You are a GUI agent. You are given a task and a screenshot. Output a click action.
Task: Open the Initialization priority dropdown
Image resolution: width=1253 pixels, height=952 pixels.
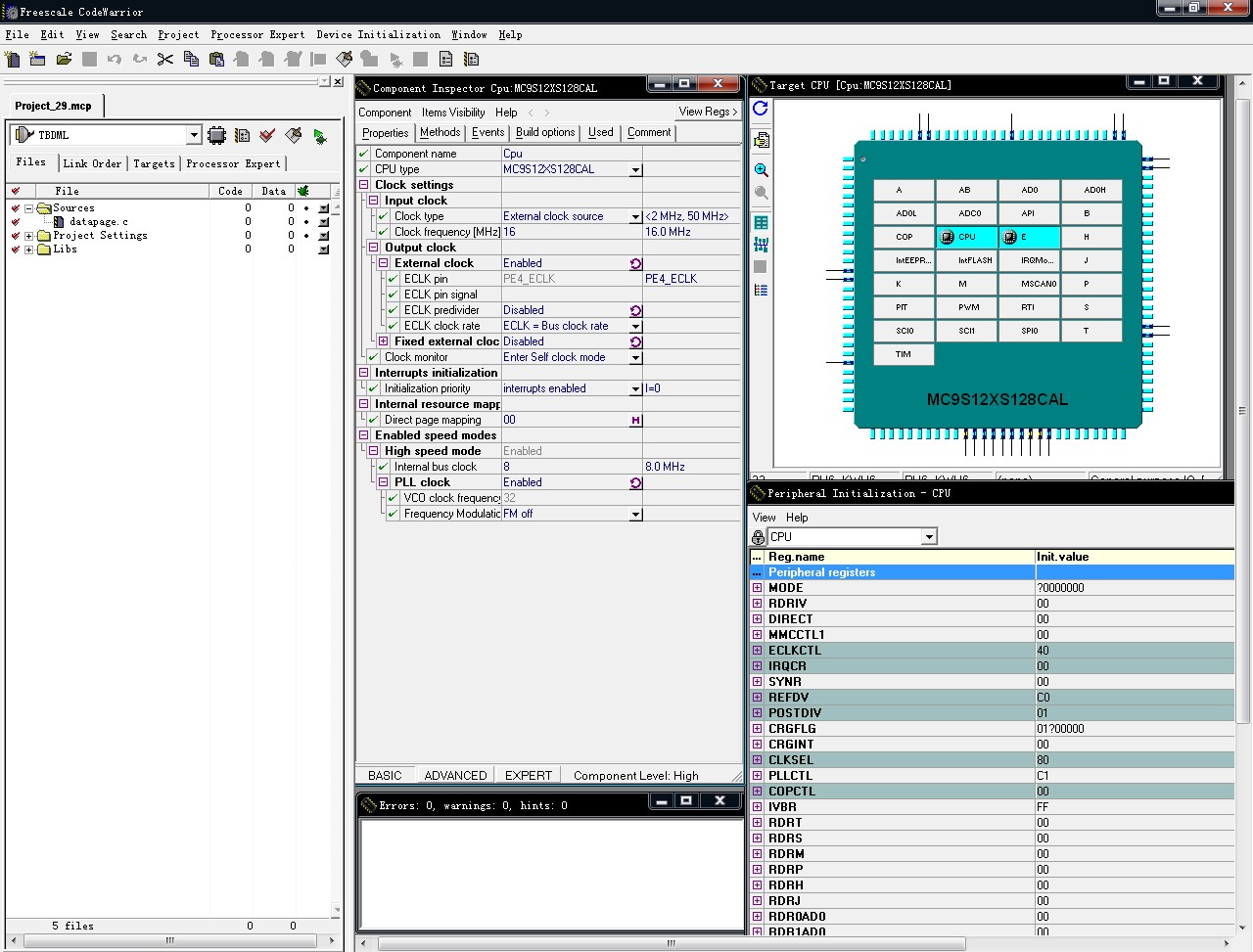point(635,388)
